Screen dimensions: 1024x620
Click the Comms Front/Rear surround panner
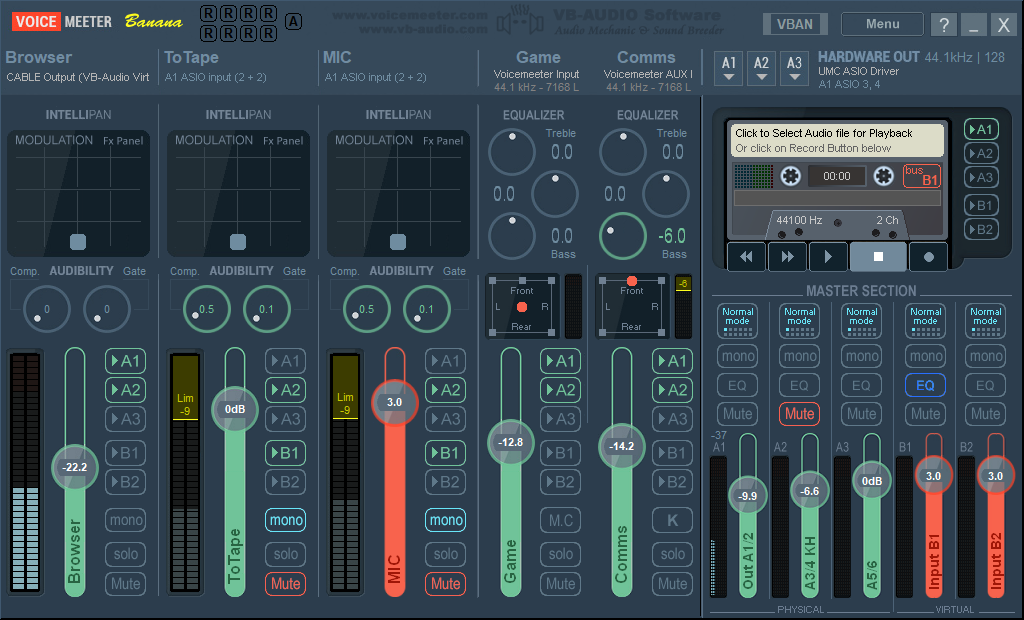(631, 306)
